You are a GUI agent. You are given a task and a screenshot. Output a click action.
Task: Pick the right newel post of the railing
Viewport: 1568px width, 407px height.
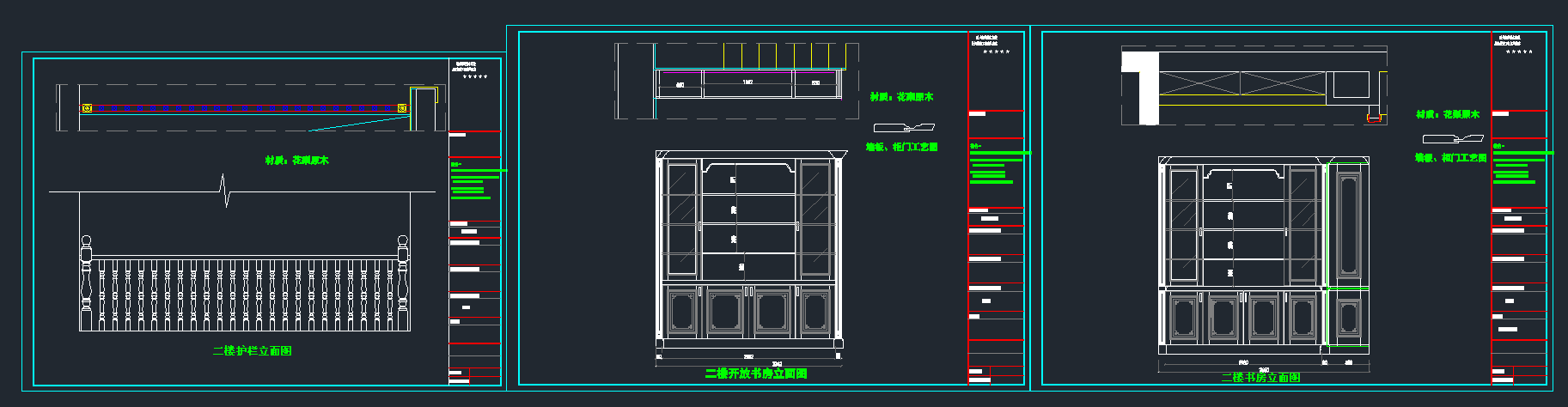(x=402, y=282)
